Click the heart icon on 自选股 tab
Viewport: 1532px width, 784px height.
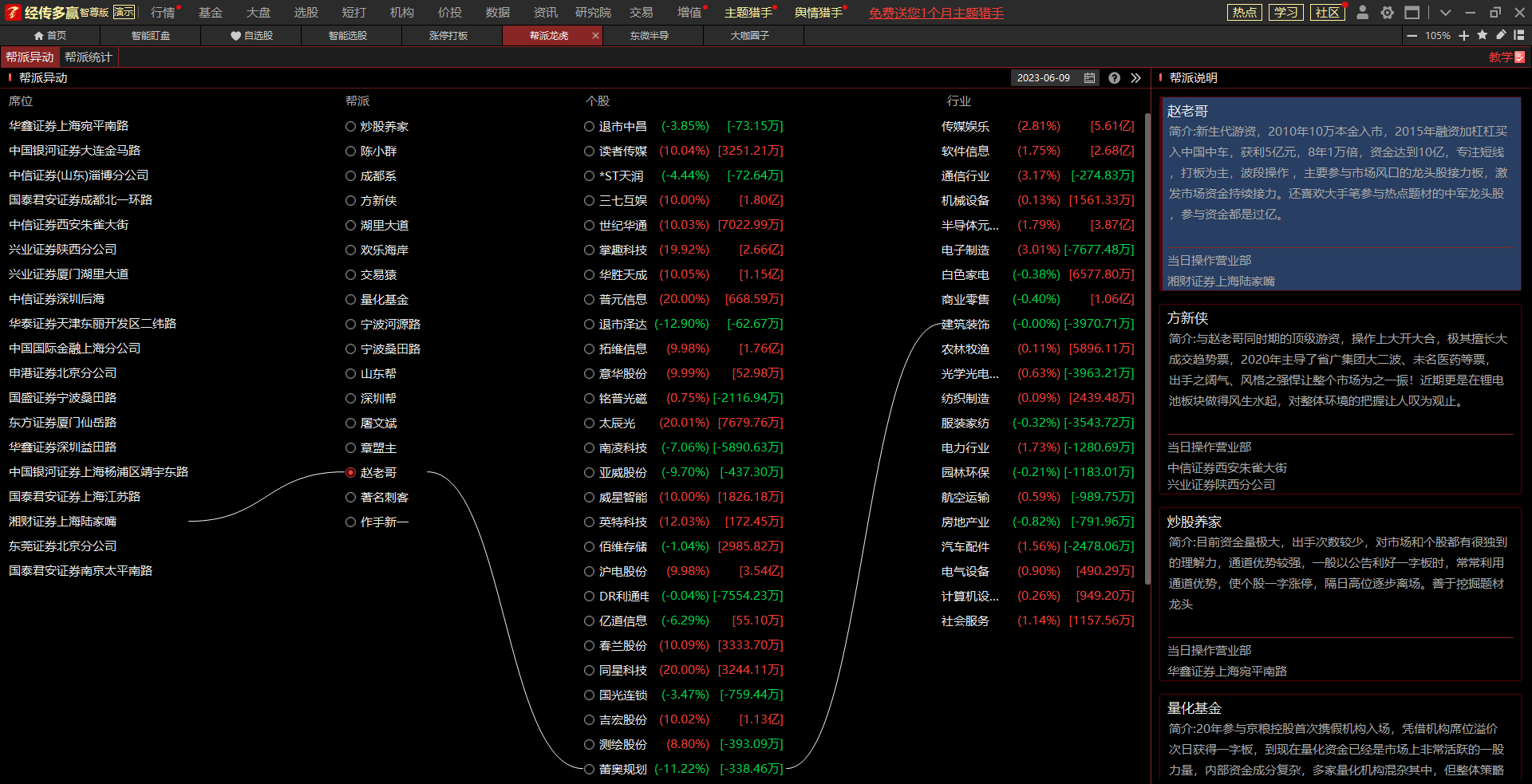point(235,36)
